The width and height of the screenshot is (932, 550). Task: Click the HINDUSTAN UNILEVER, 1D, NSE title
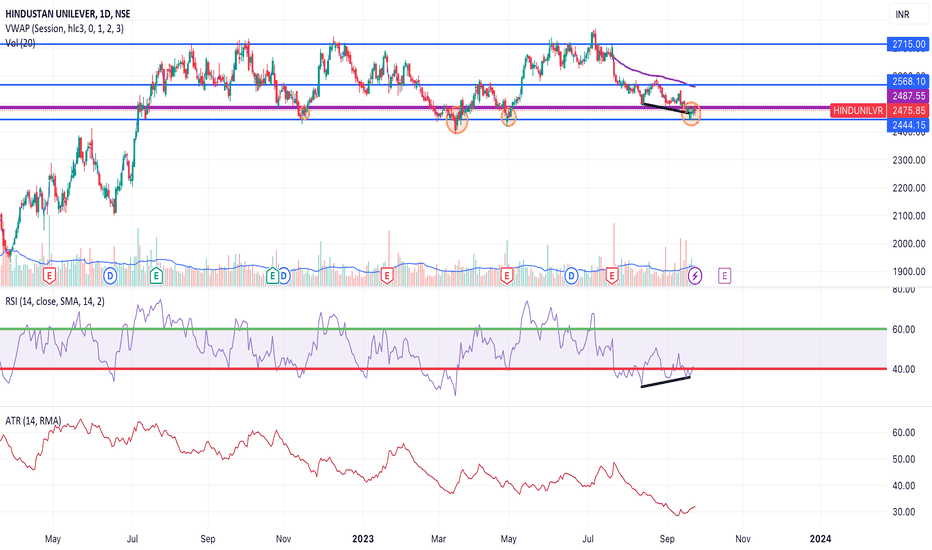point(68,14)
